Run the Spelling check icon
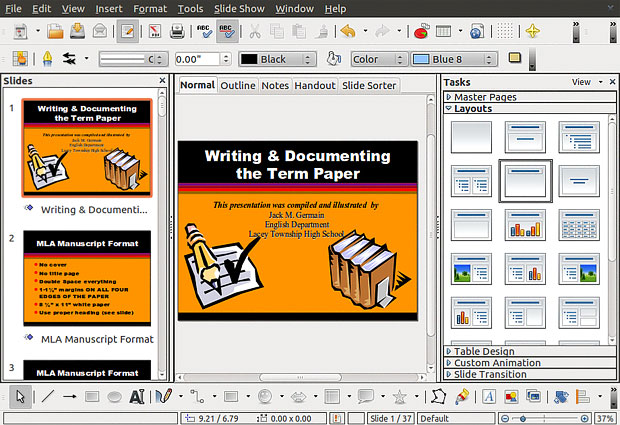620x425 pixels. click(x=204, y=31)
